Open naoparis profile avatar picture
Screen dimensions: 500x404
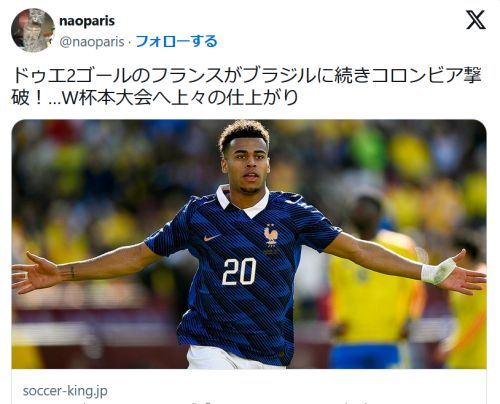pos(33,30)
